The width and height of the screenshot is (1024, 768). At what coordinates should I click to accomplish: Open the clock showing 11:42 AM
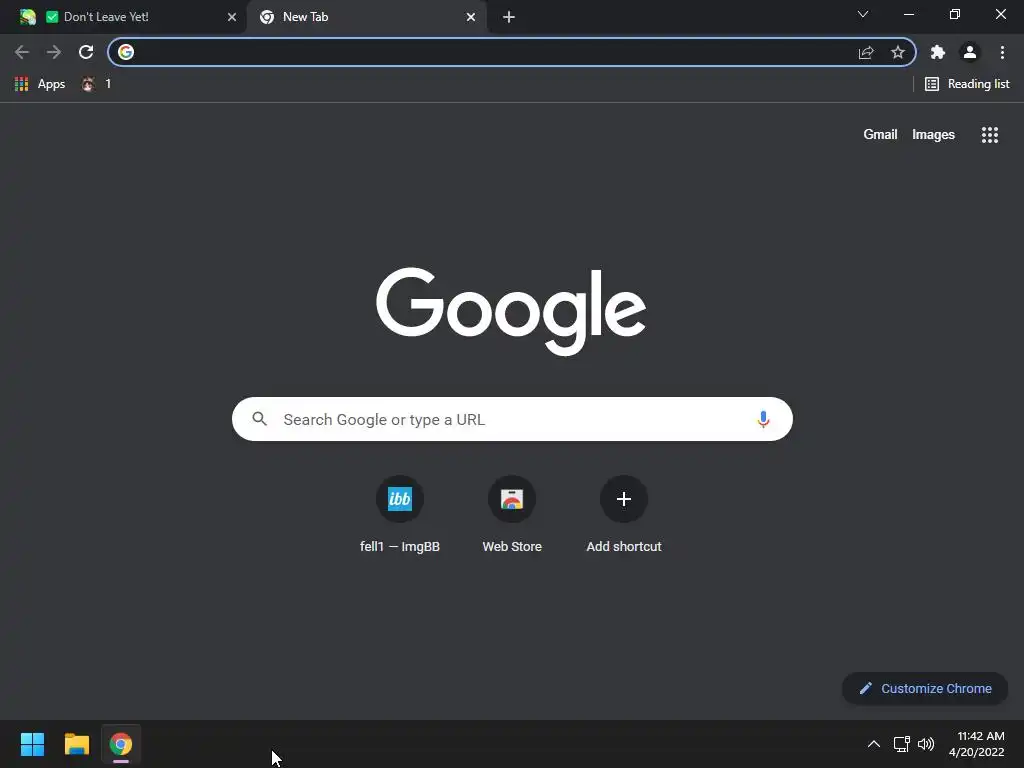tap(976, 744)
